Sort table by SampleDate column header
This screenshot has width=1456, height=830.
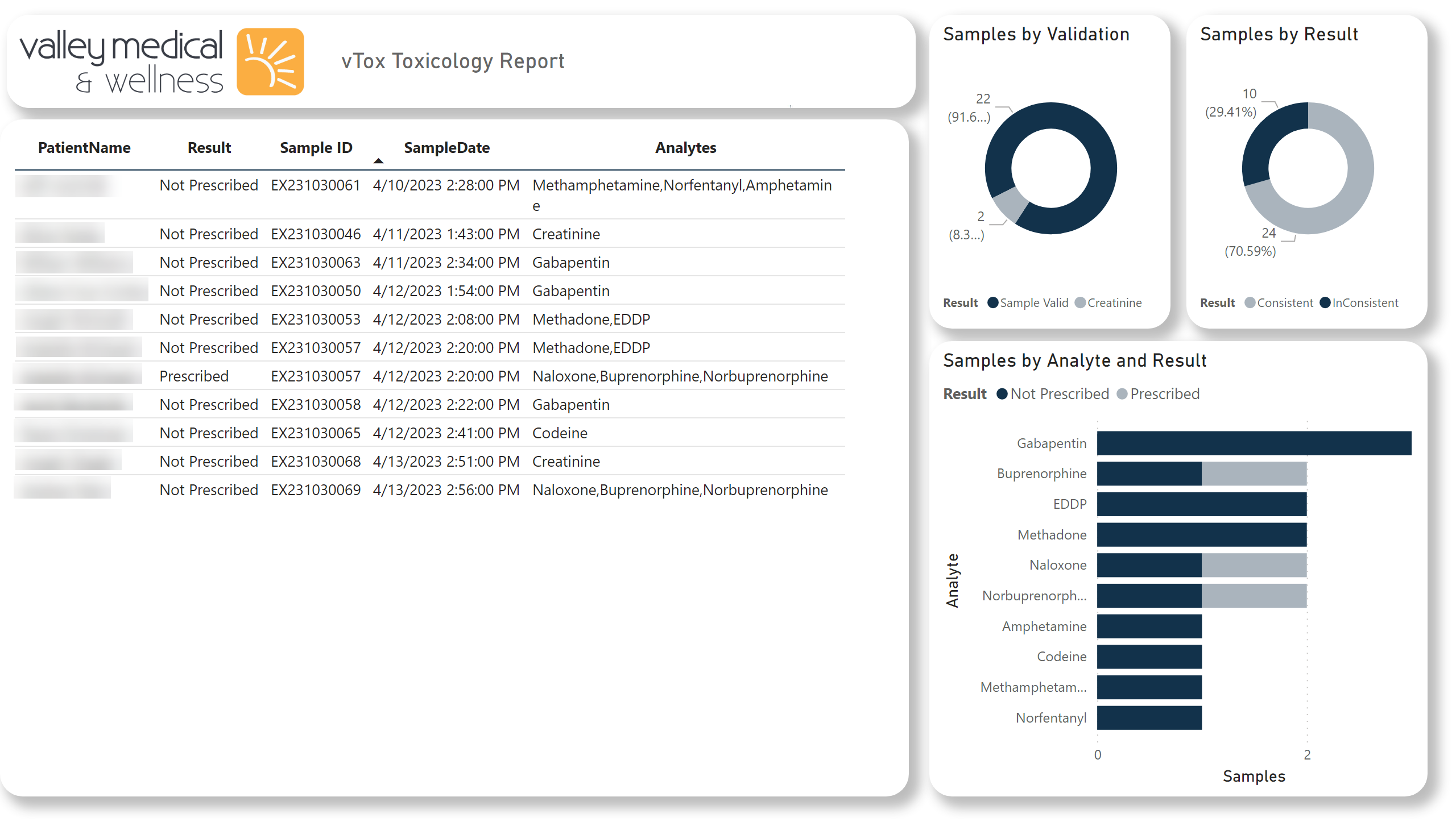(446, 148)
